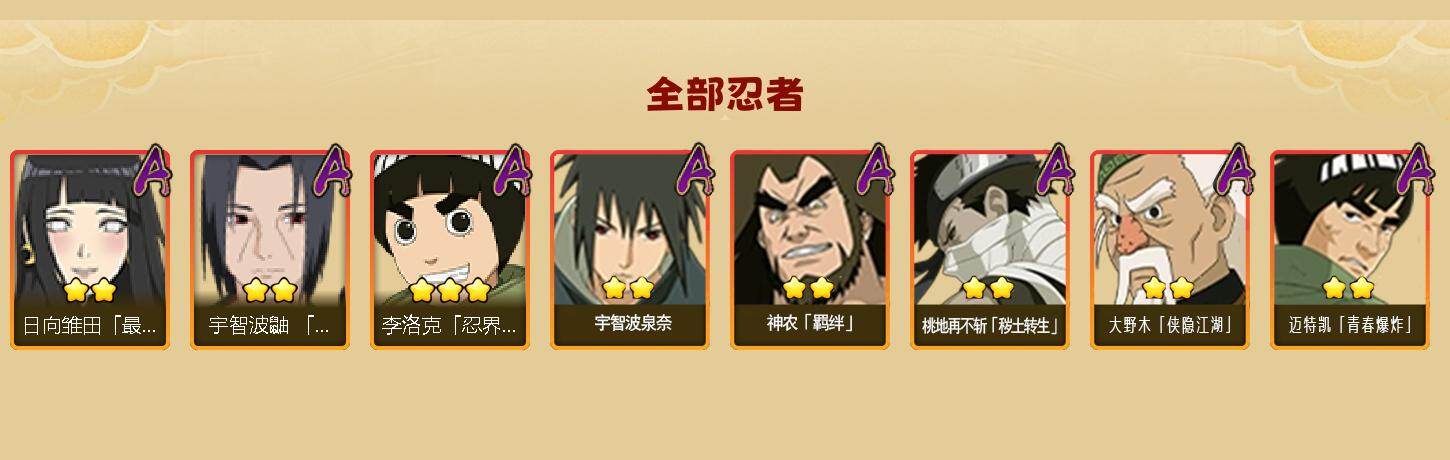
Task: Click the A-rank badge on 宇智波鼬 card
Action: tap(333, 170)
